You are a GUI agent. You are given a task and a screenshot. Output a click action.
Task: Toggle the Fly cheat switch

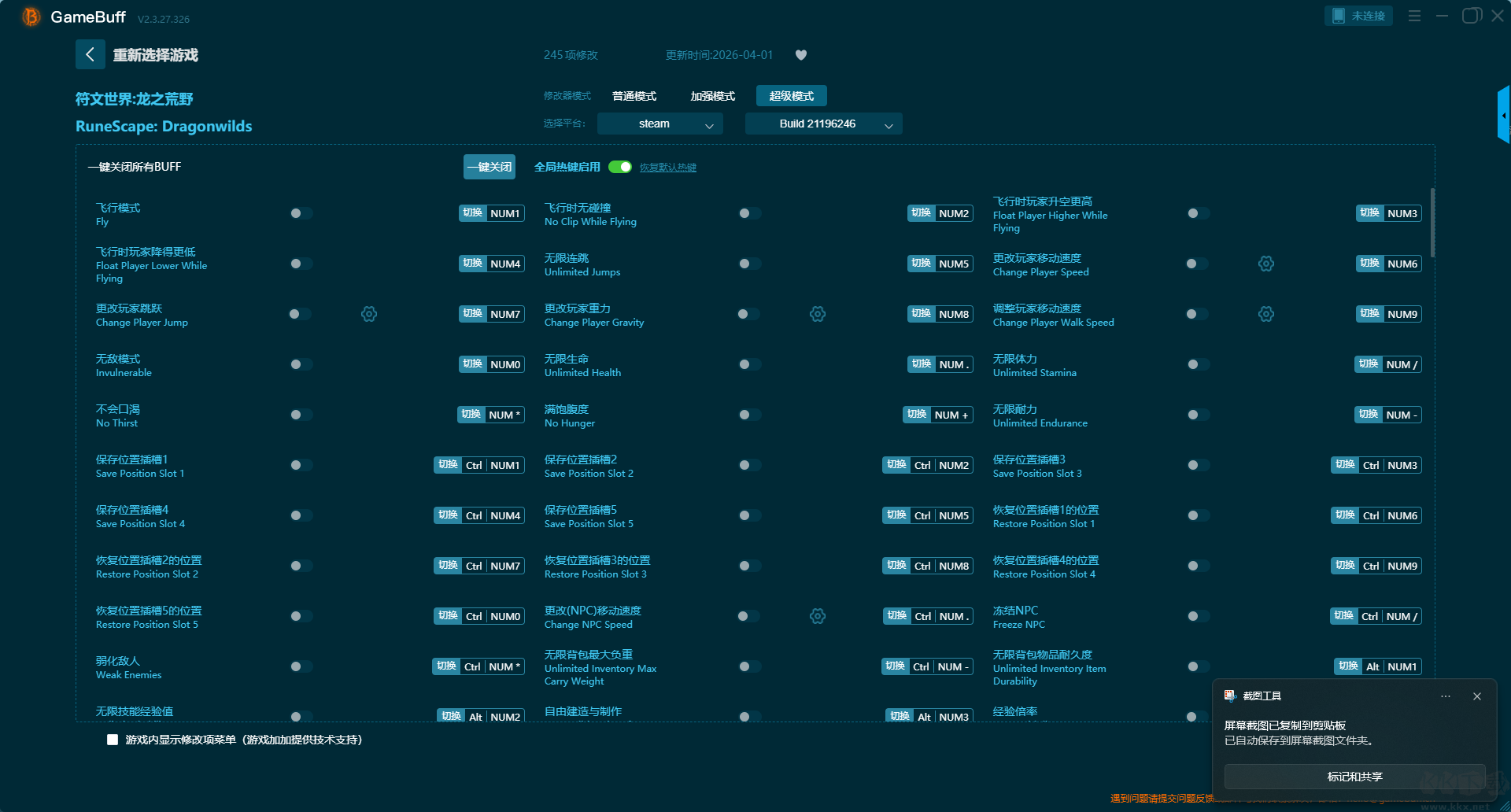click(x=301, y=213)
